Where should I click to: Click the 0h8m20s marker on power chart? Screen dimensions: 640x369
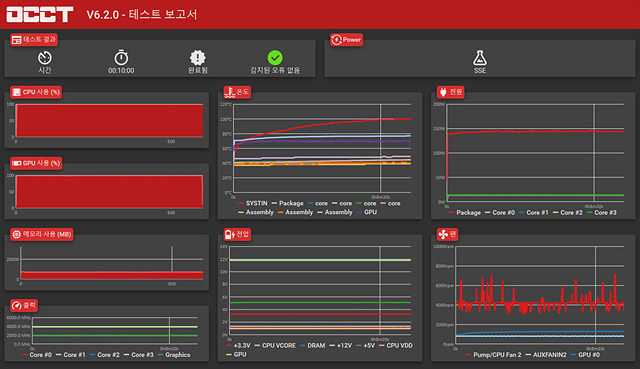tap(593, 207)
